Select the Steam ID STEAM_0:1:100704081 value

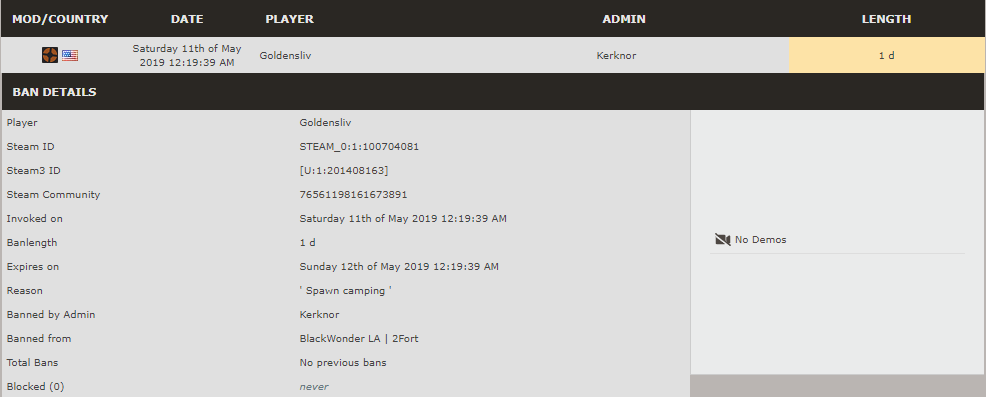coord(359,147)
